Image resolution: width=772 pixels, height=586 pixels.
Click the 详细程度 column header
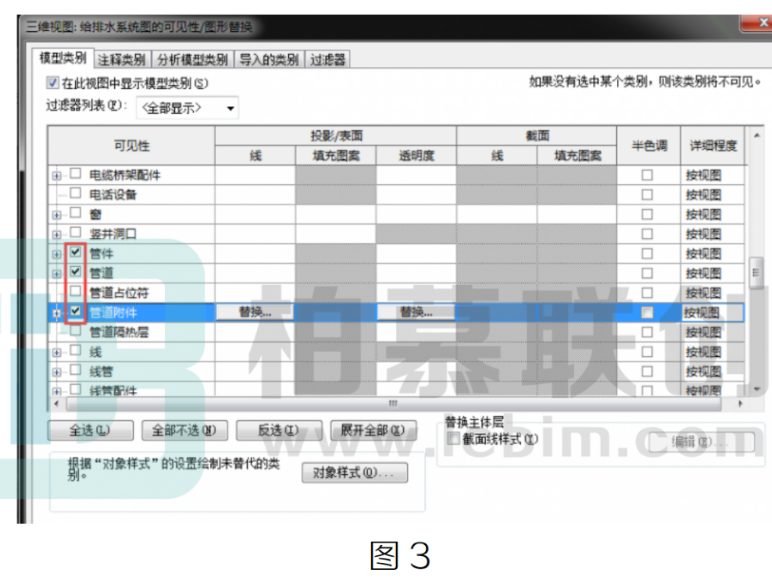click(713, 146)
